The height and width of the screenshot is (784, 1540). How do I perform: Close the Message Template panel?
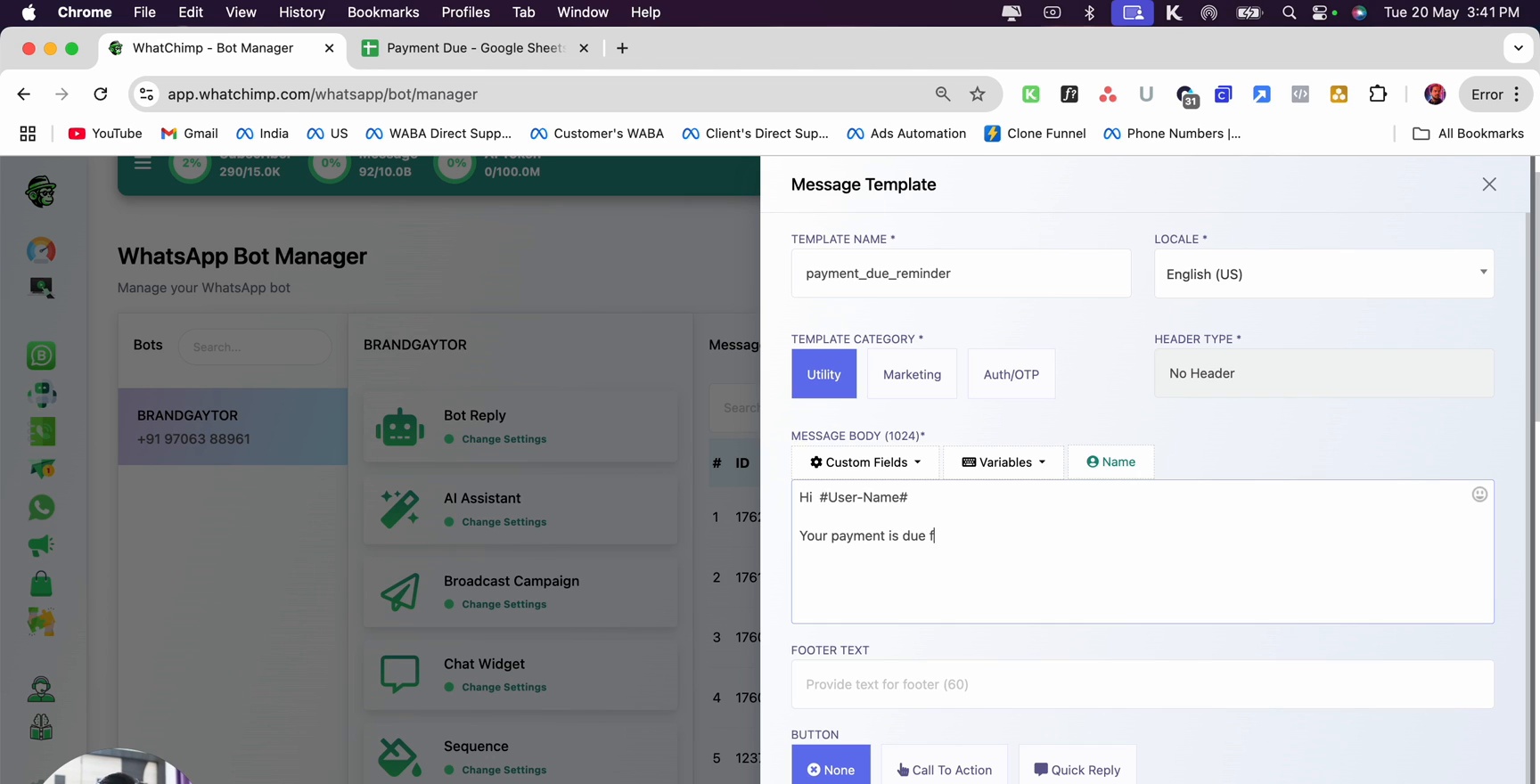[x=1489, y=184]
